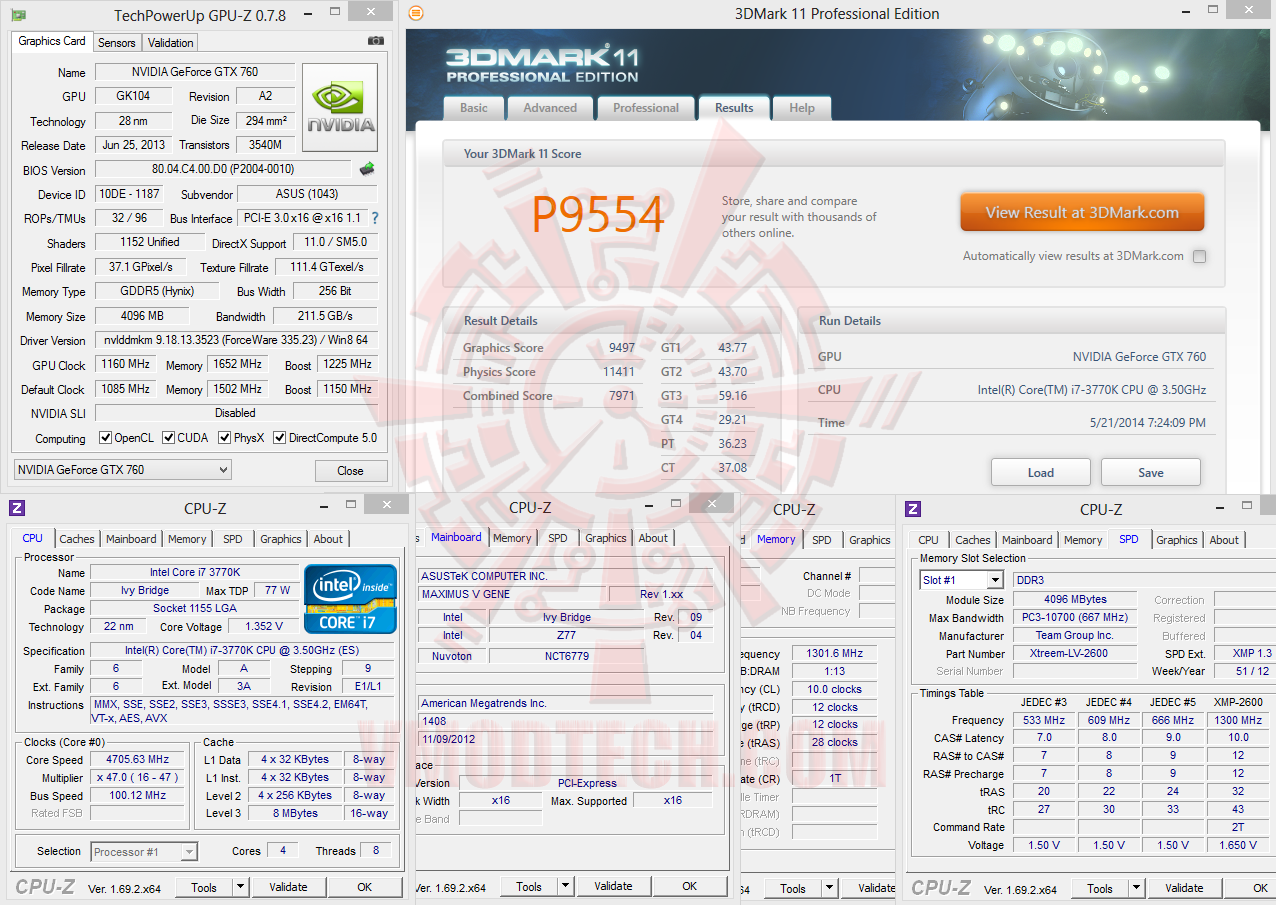Select the Memory tab in the Mainboard CPU-Z window
The width and height of the screenshot is (1276, 905).
point(512,538)
